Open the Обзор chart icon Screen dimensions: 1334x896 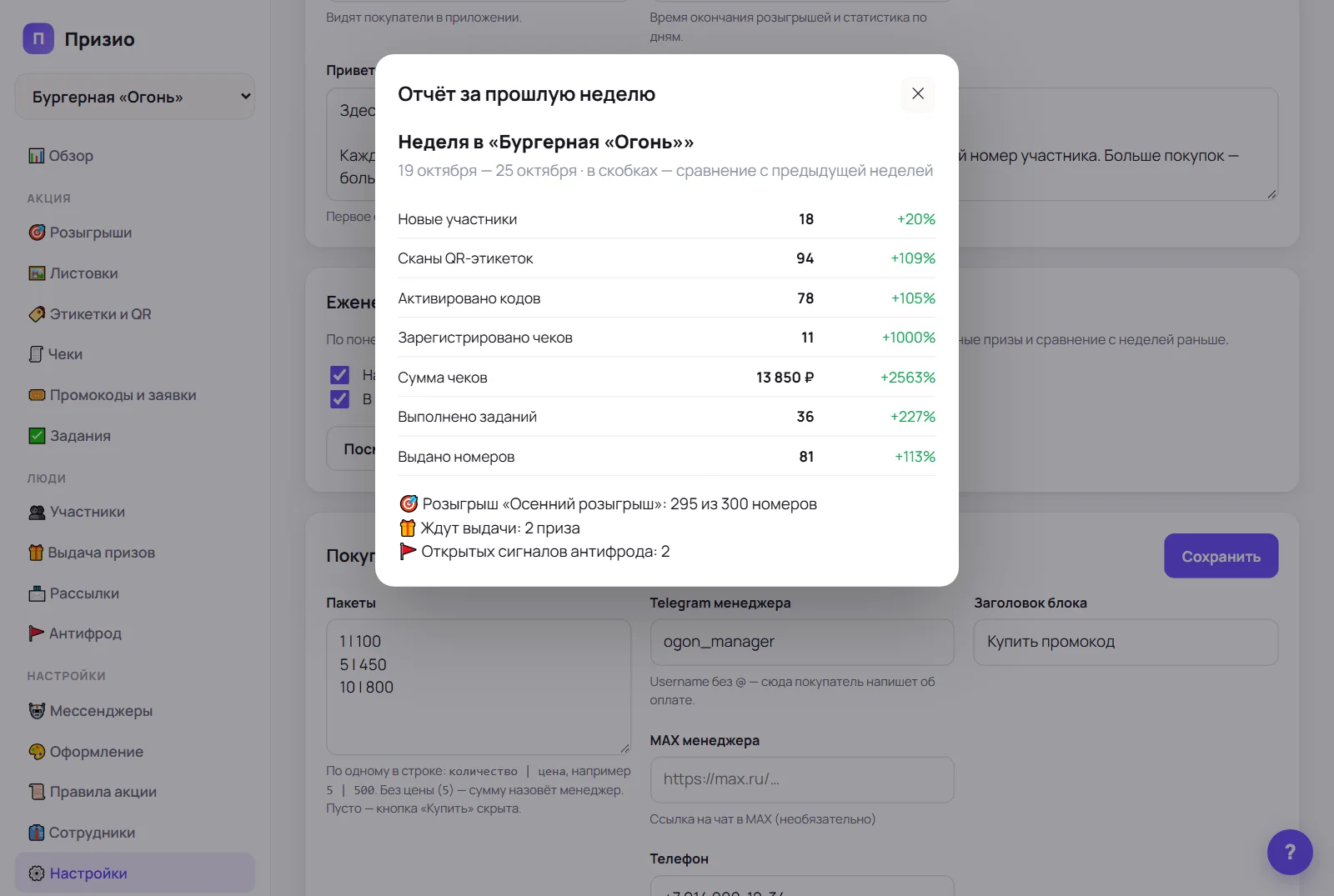coord(37,156)
